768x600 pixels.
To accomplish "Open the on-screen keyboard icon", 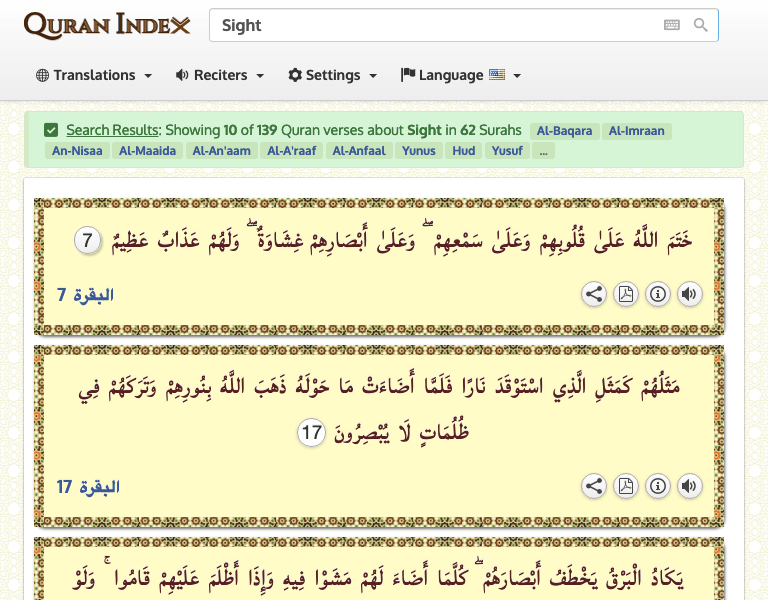I will click(672, 26).
